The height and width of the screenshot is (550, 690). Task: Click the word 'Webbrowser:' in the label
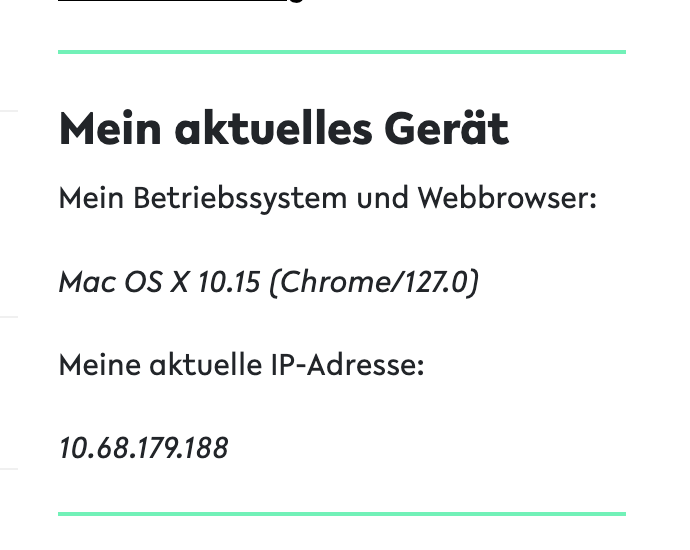[506, 198]
